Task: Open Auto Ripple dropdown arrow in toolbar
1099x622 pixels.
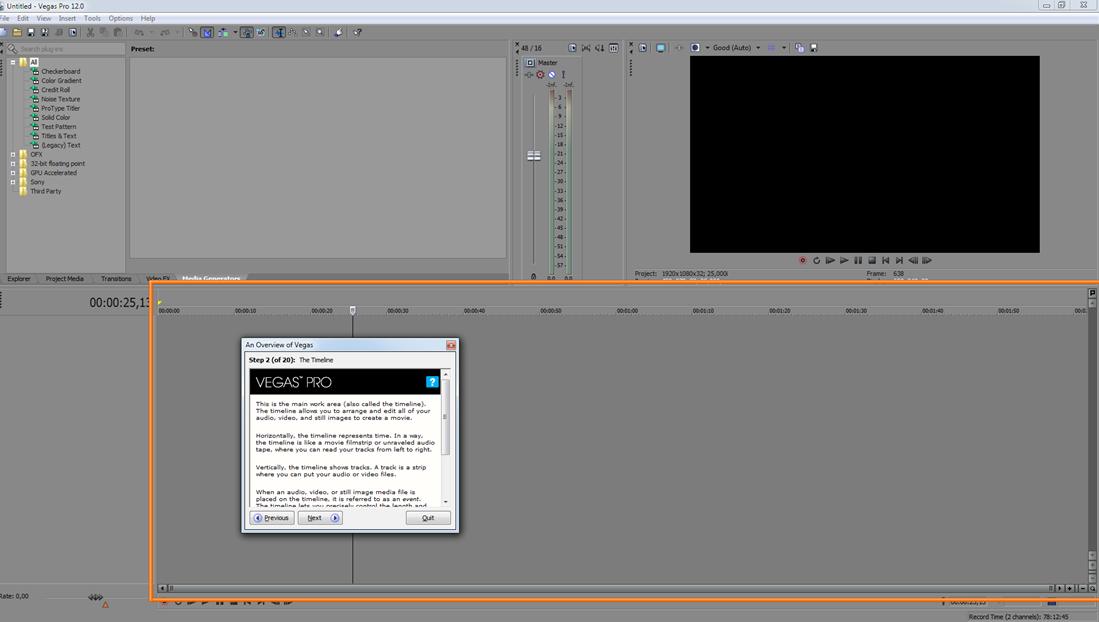Action: tap(235, 32)
